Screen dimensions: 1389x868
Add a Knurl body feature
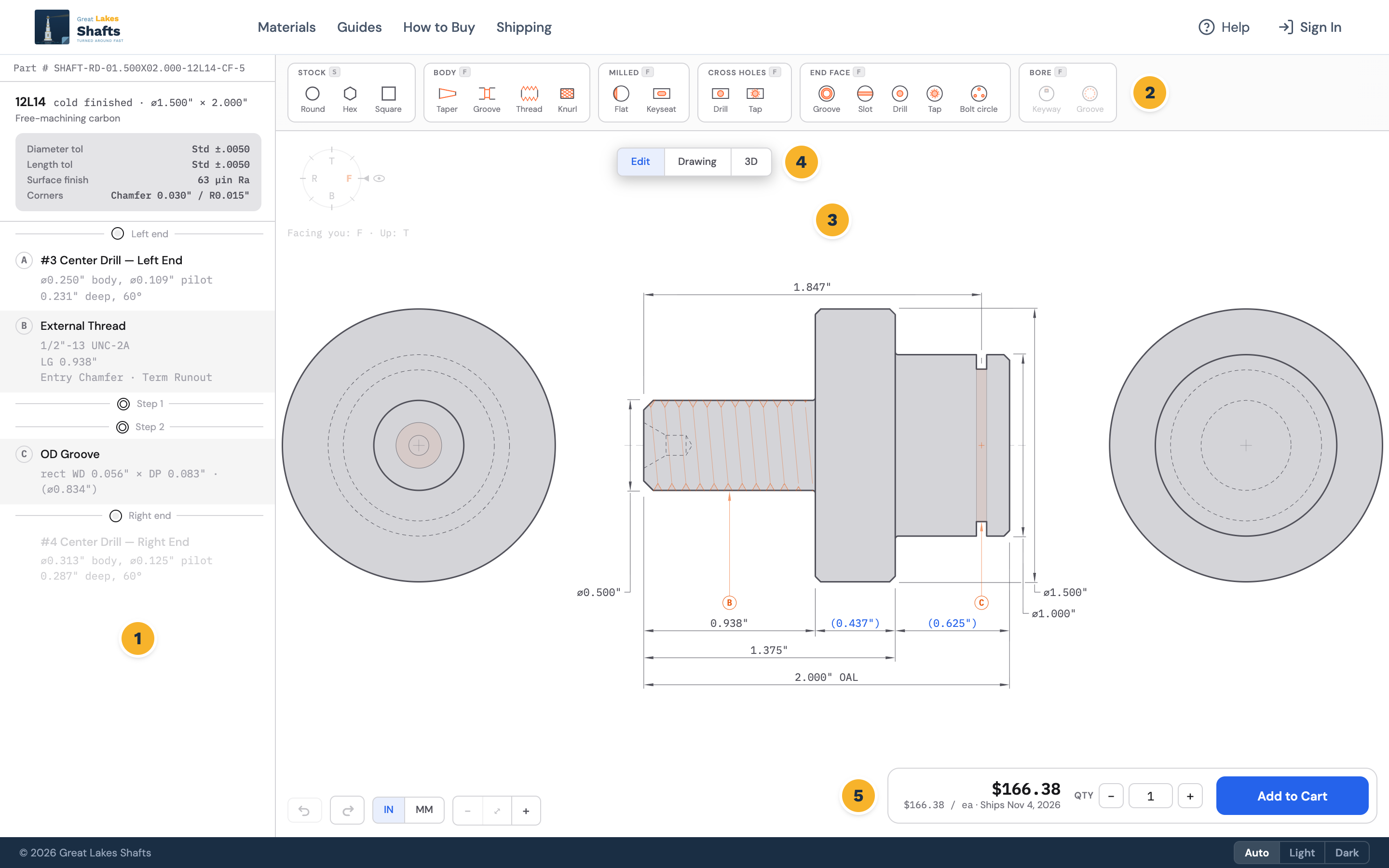567,99
